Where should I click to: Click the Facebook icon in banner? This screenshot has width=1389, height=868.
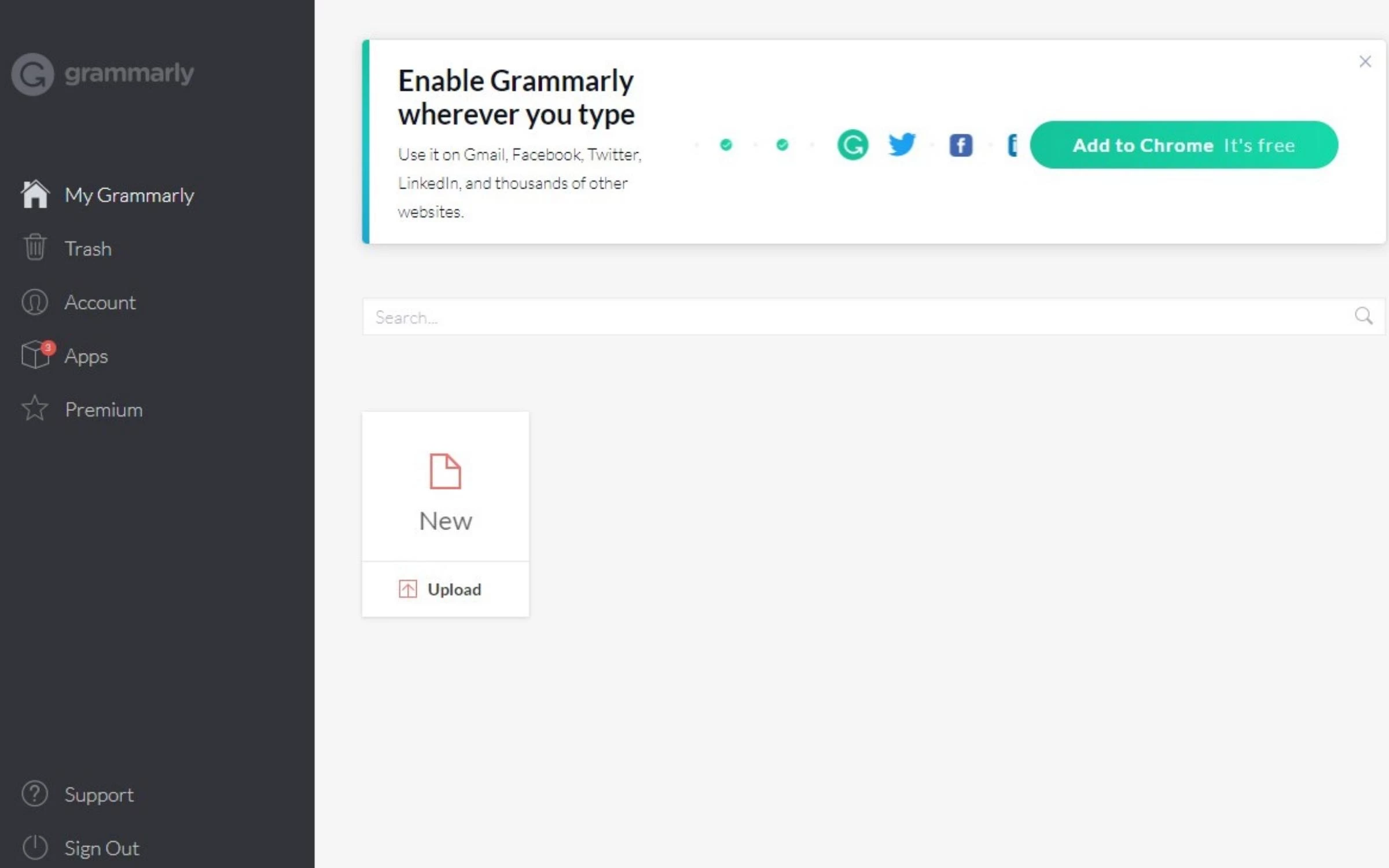pyautogui.click(x=960, y=144)
